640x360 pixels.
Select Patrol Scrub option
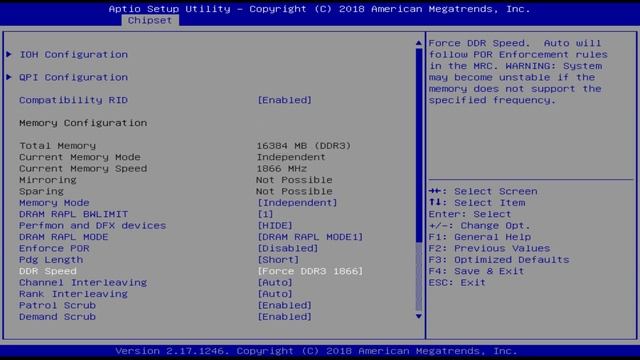(58, 306)
